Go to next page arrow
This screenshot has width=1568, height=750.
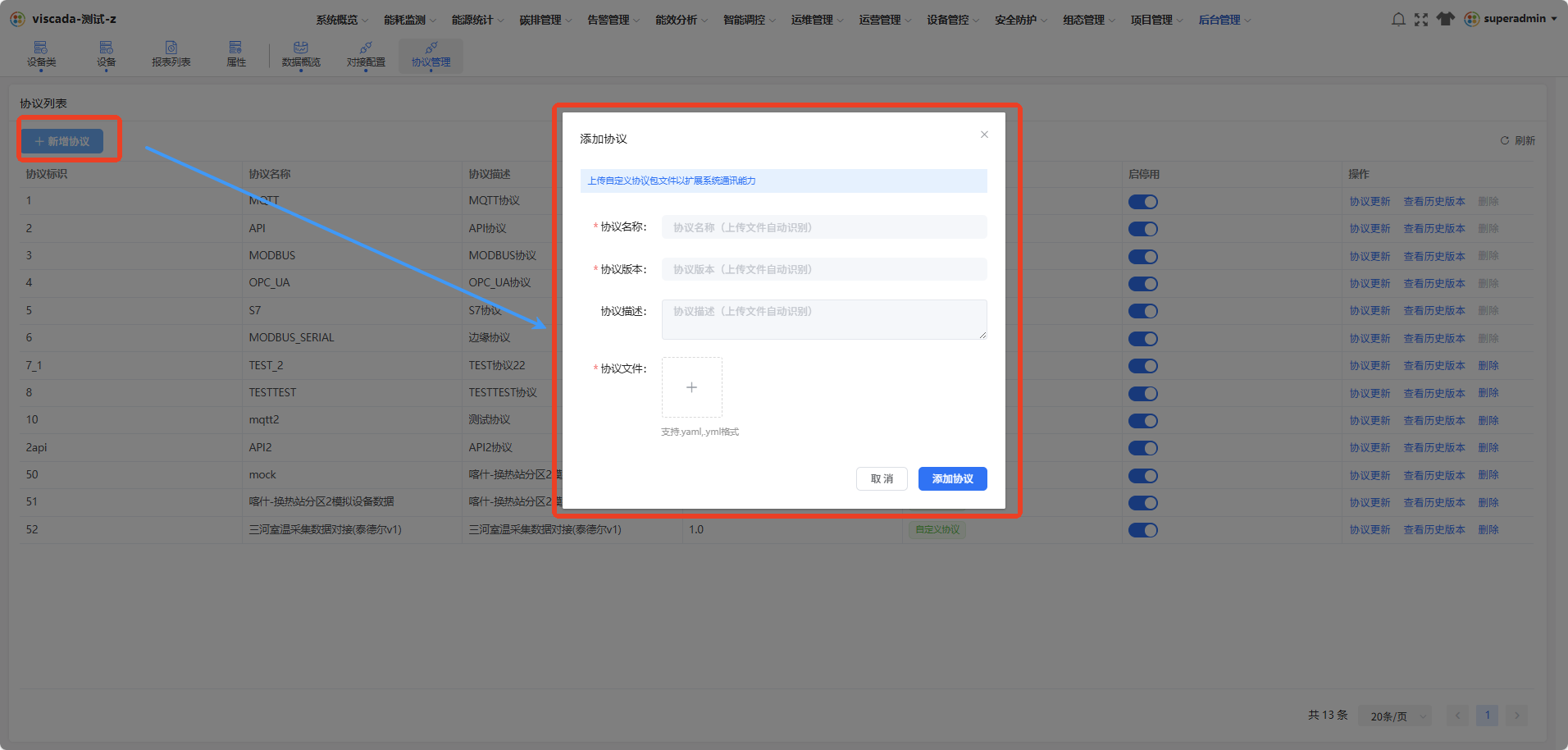1517,716
